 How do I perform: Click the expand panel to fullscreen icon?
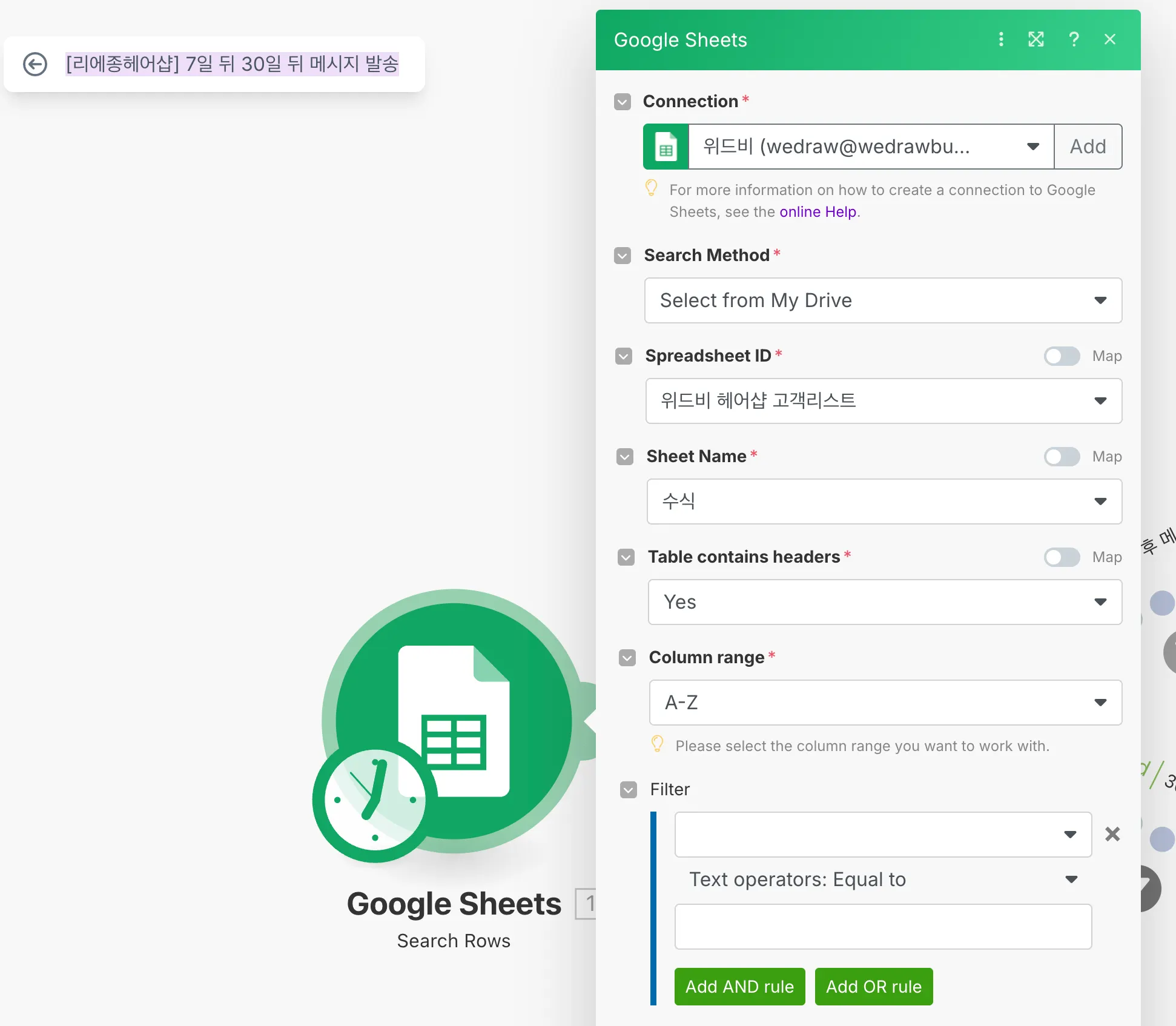pyautogui.click(x=1036, y=39)
